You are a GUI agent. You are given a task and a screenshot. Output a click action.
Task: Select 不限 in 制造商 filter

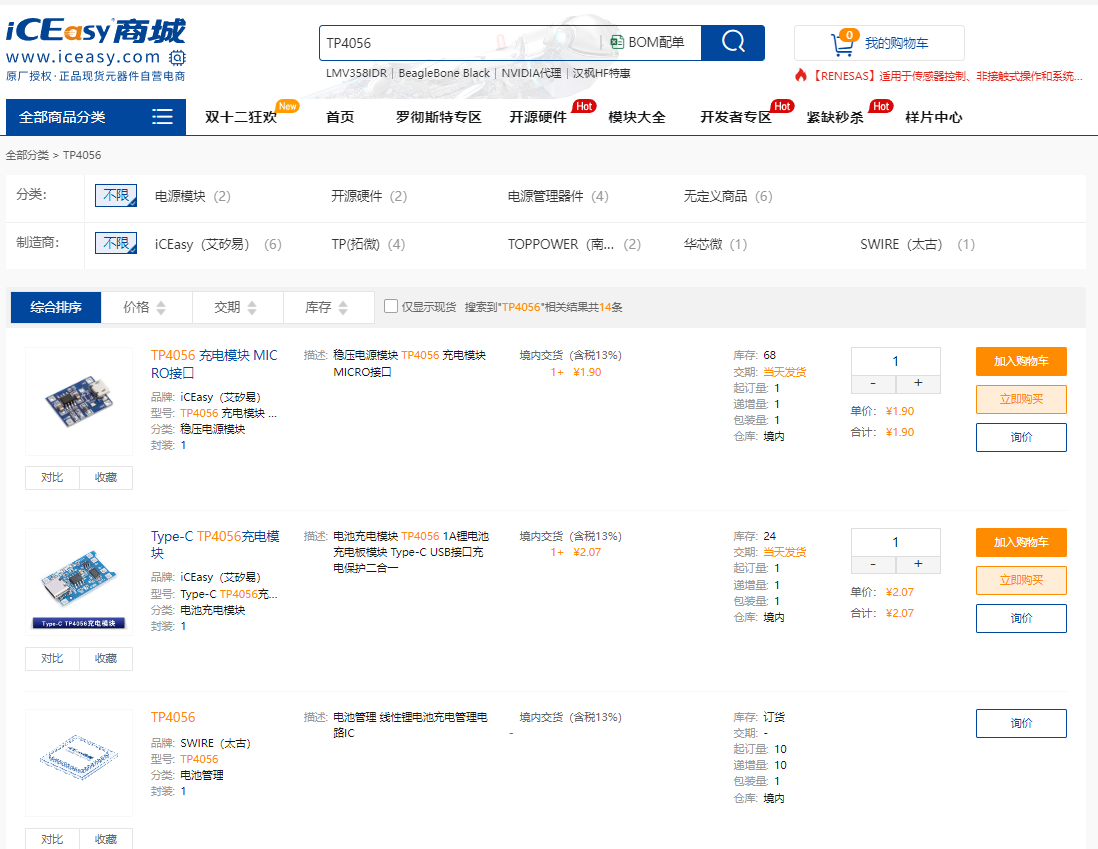click(x=116, y=243)
